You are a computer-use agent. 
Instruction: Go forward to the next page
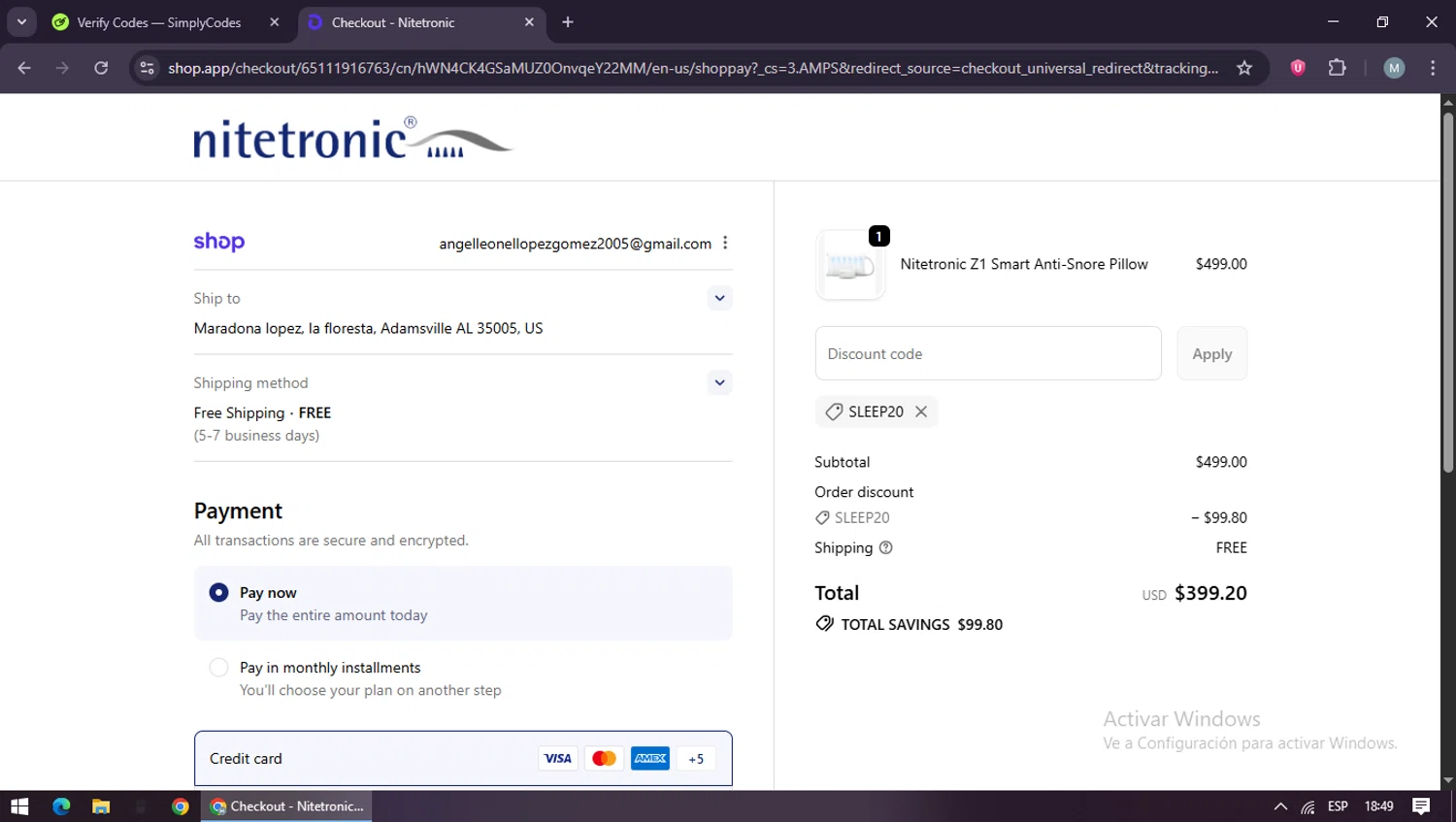tap(62, 68)
